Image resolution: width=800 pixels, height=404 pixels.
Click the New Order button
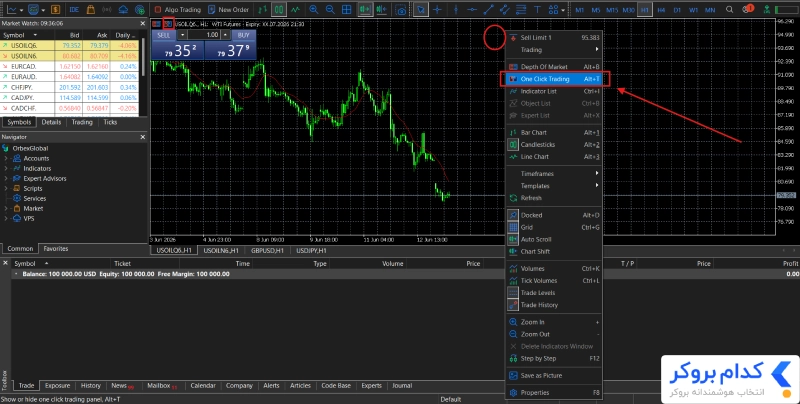(x=229, y=10)
